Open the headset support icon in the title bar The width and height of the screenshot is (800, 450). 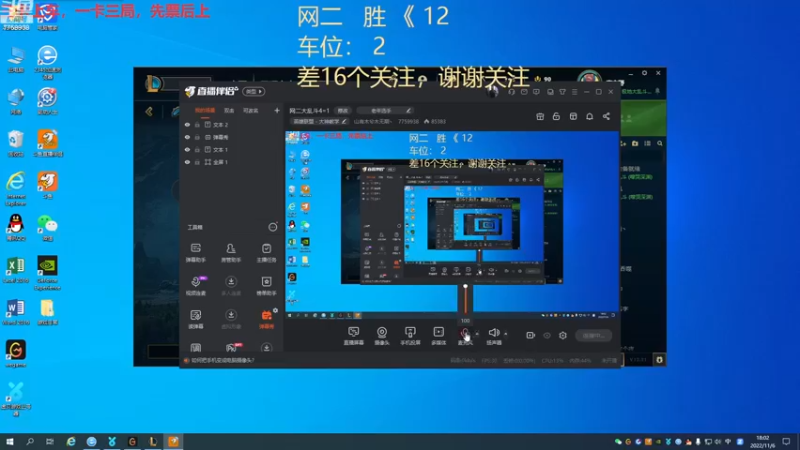pyautogui.click(x=512, y=92)
